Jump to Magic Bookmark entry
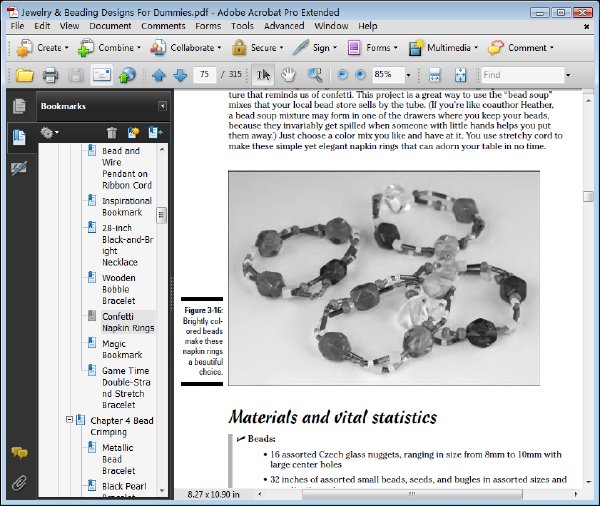The width and height of the screenshot is (600, 506). (x=122, y=349)
